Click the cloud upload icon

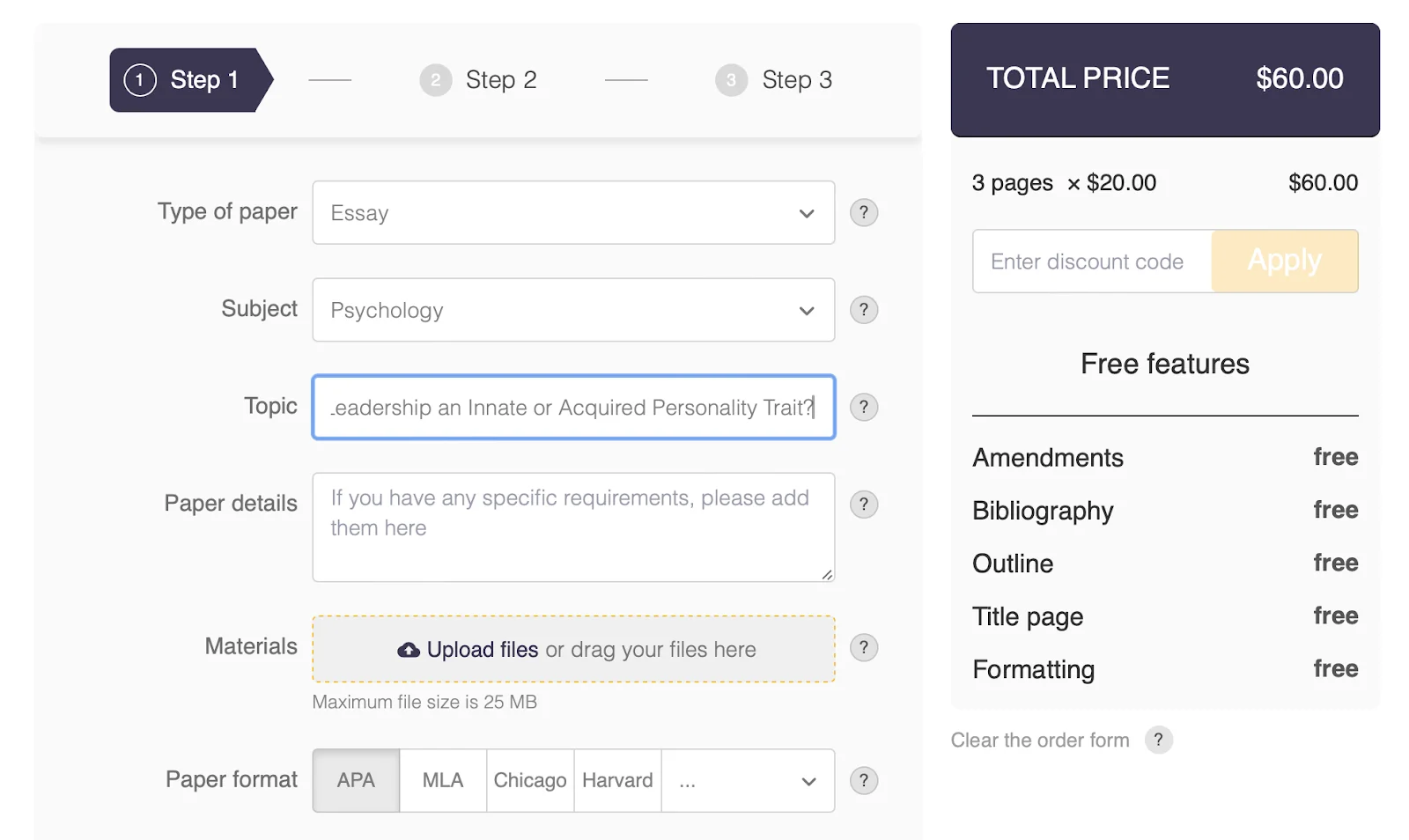pyautogui.click(x=409, y=650)
